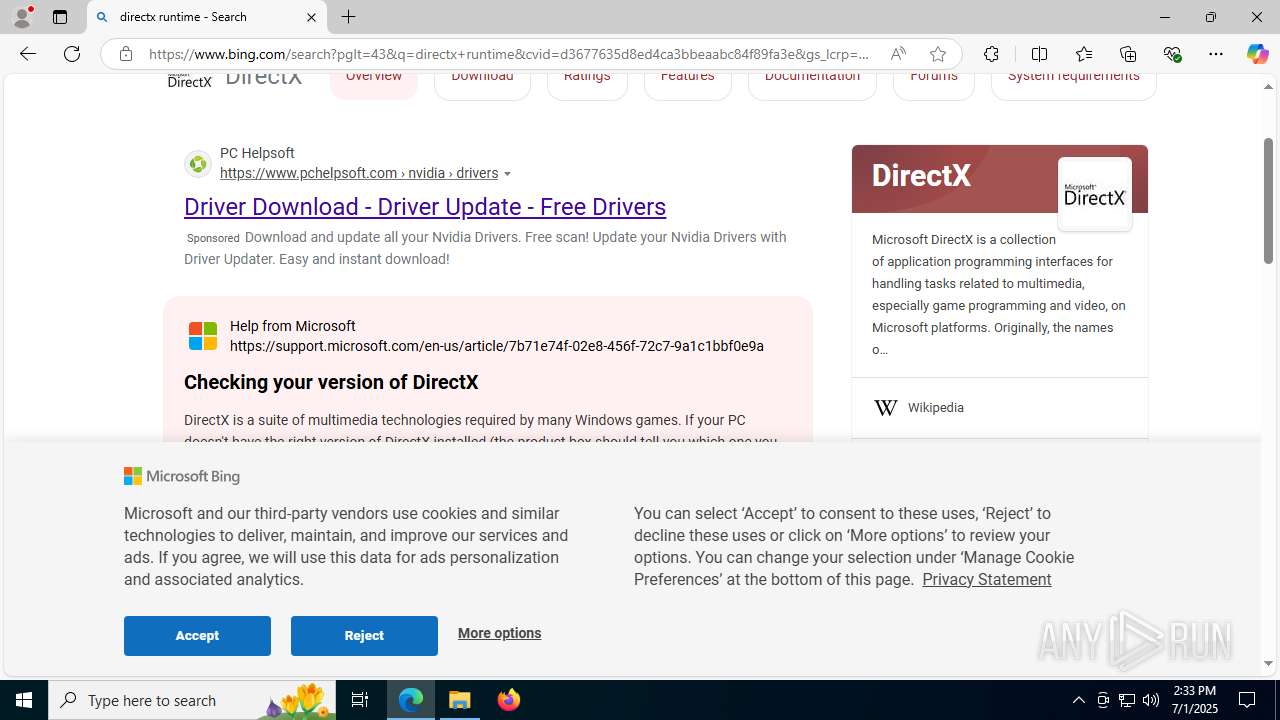Open Firefox taskbar icon
The width and height of the screenshot is (1280, 720).
(509, 700)
